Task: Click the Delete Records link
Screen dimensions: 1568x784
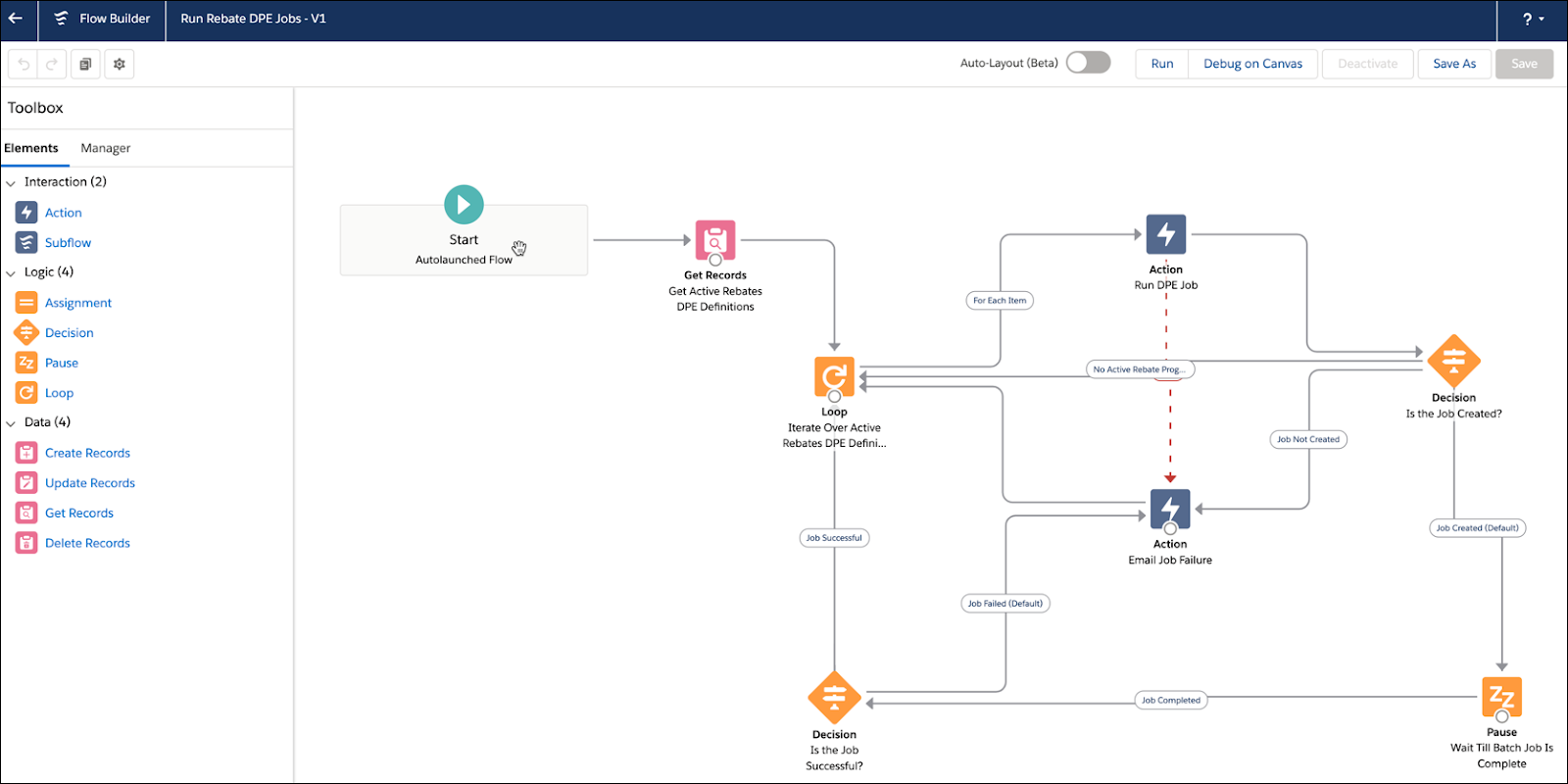Action: (87, 543)
